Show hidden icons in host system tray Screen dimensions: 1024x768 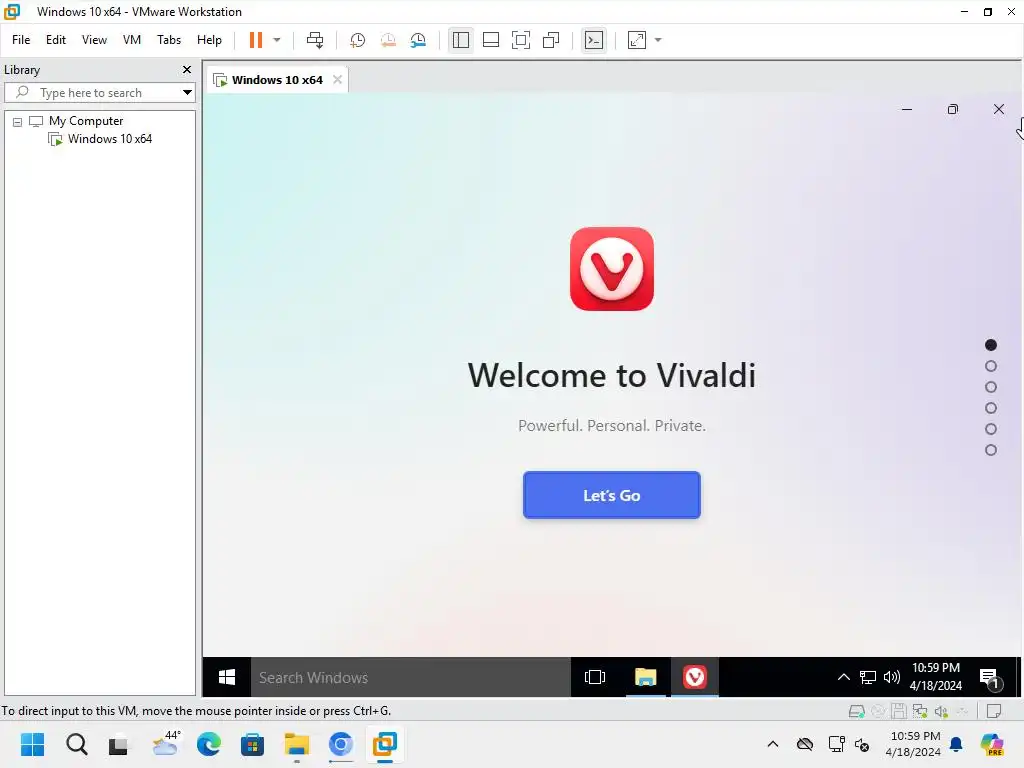pyautogui.click(x=773, y=744)
